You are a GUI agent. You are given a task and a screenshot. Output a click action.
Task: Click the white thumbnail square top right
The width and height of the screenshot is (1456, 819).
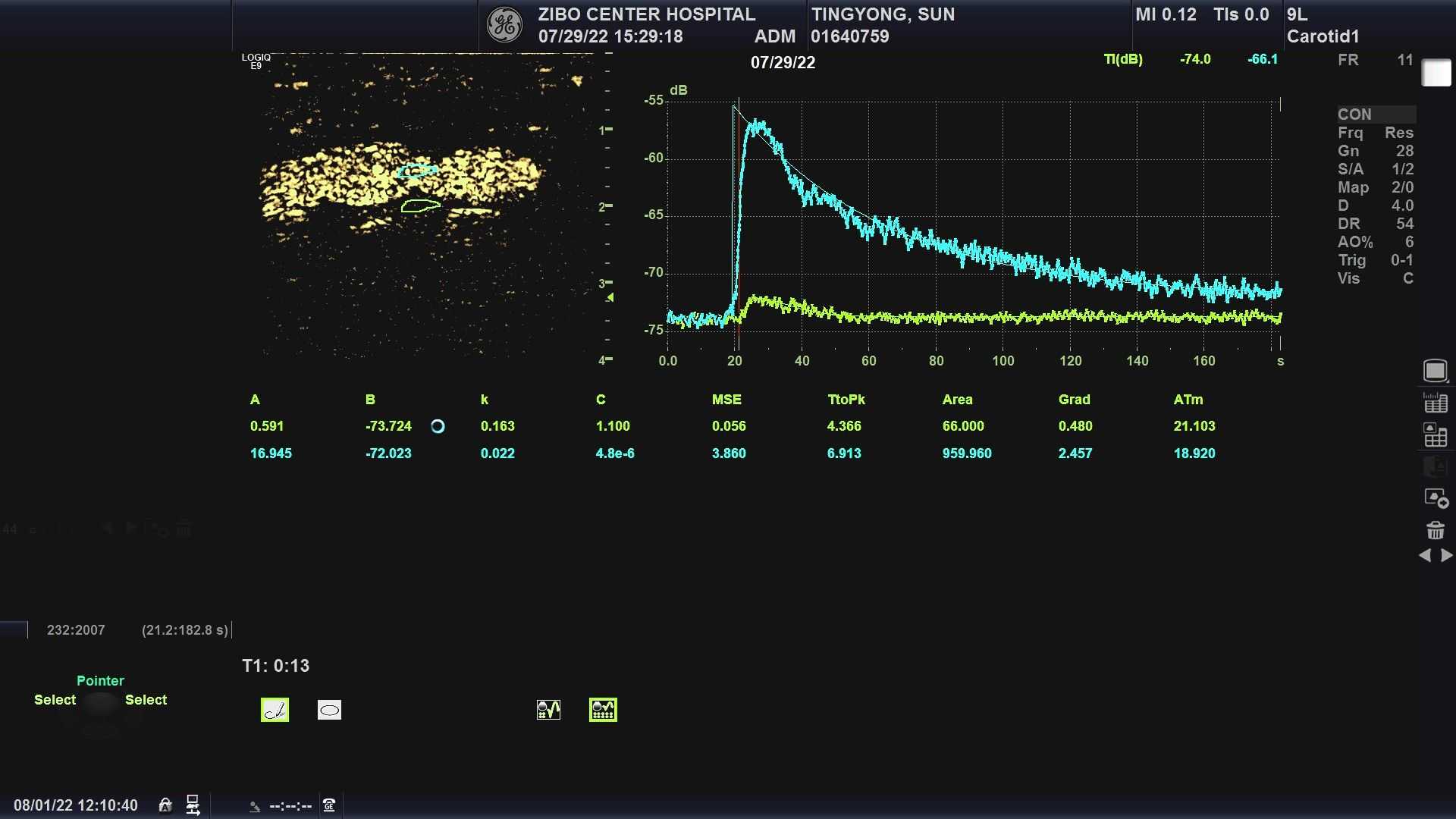click(1436, 74)
